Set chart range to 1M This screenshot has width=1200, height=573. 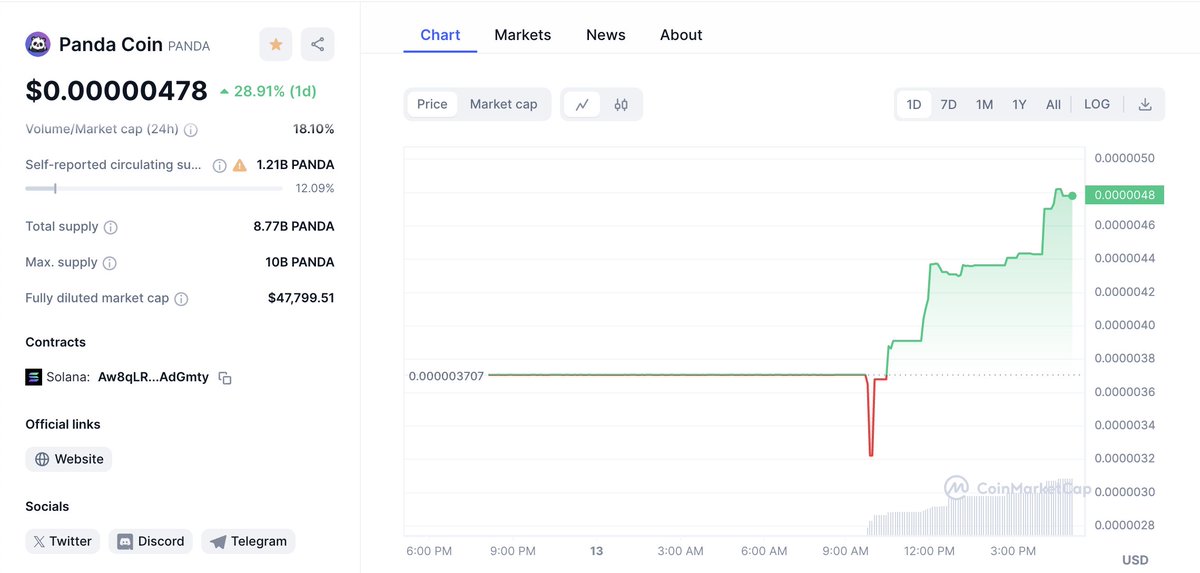pyautogui.click(x=984, y=104)
